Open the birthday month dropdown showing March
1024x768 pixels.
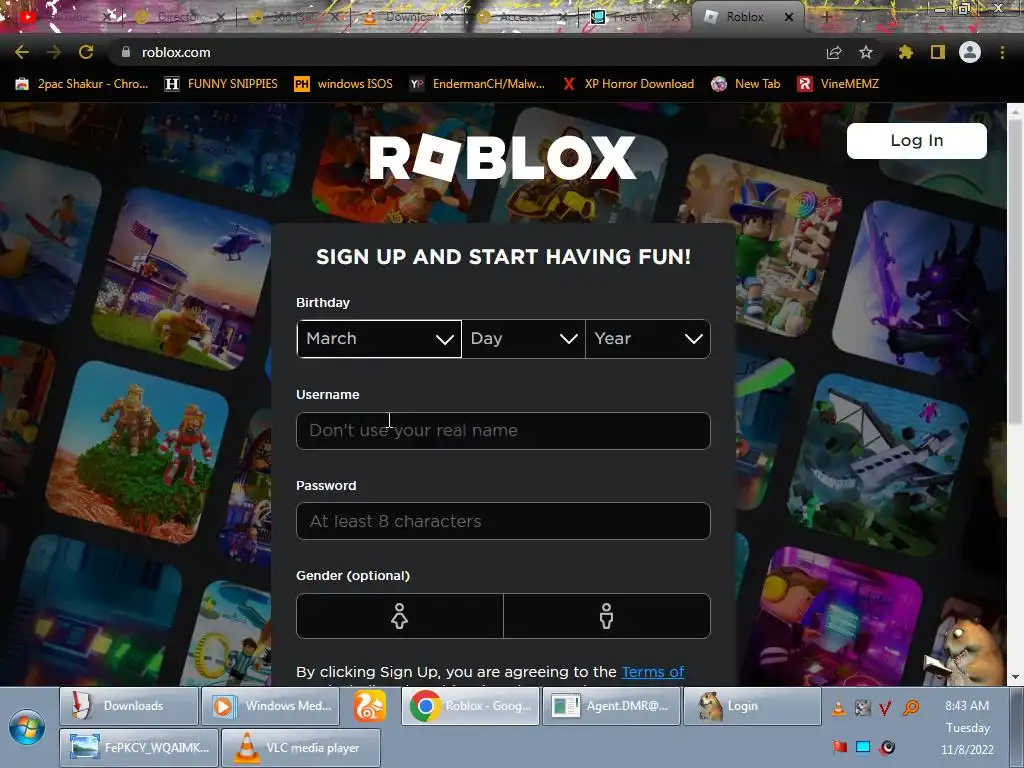379,338
